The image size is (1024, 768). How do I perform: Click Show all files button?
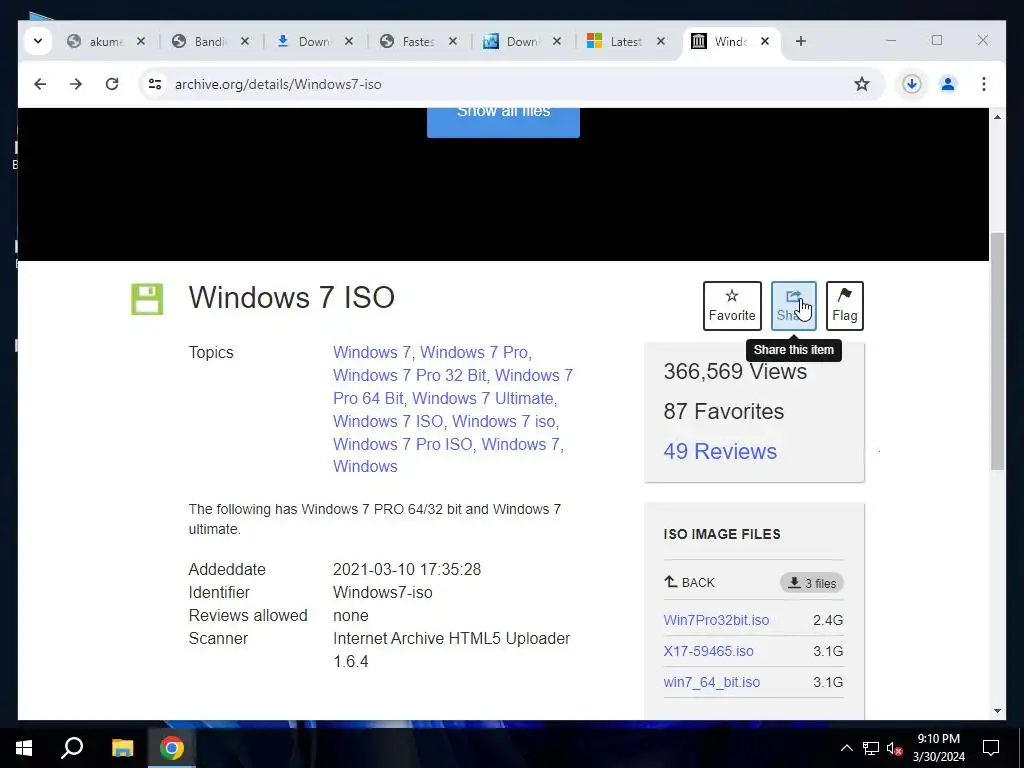coord(504,121)
